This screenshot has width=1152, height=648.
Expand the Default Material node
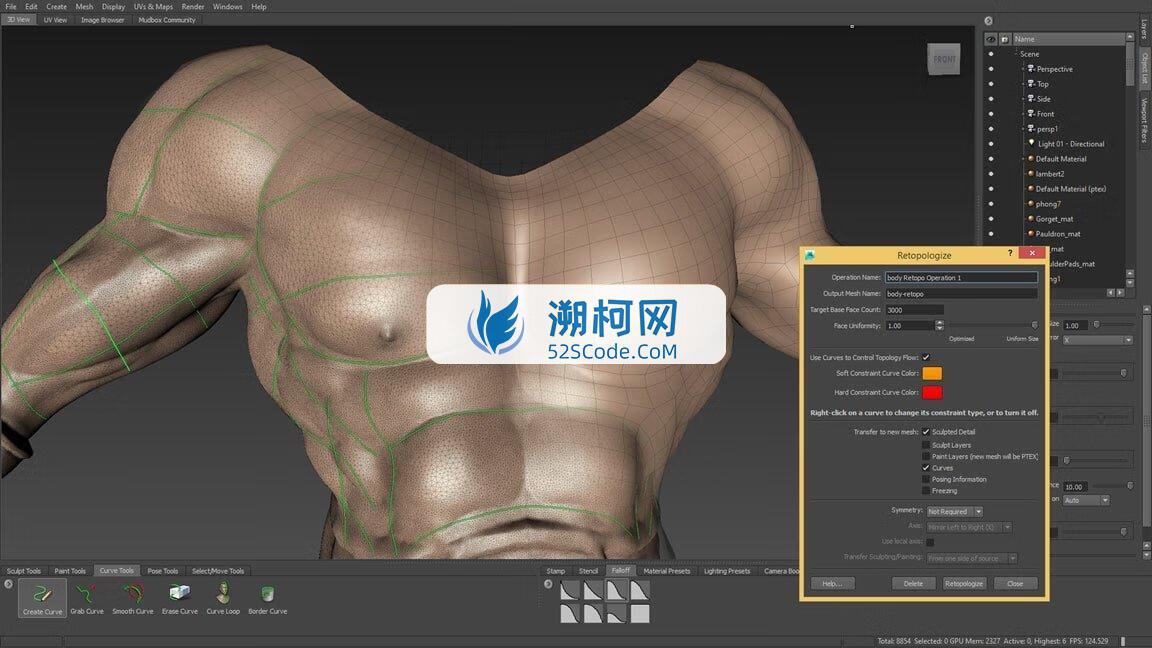coord(1023,159)
